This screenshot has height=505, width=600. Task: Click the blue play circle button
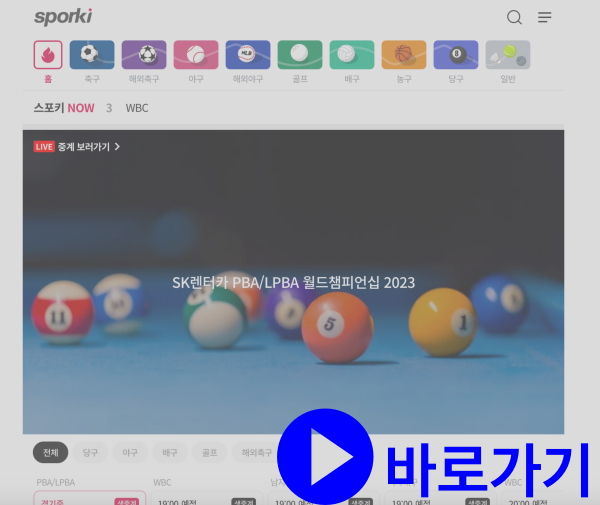pos(325,456)
